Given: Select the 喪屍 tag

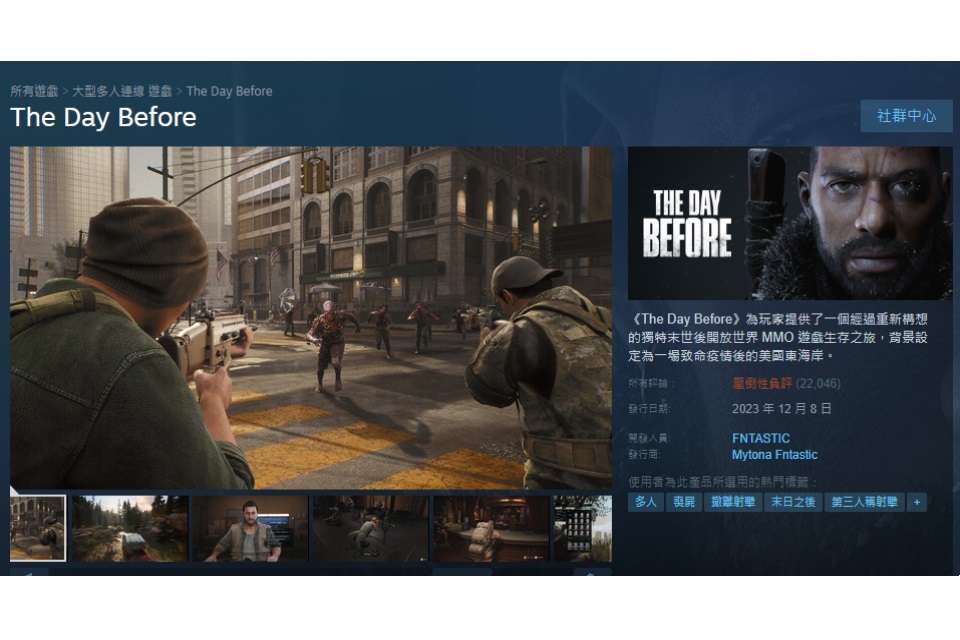Looking at the screenshot, I should 684,502.
